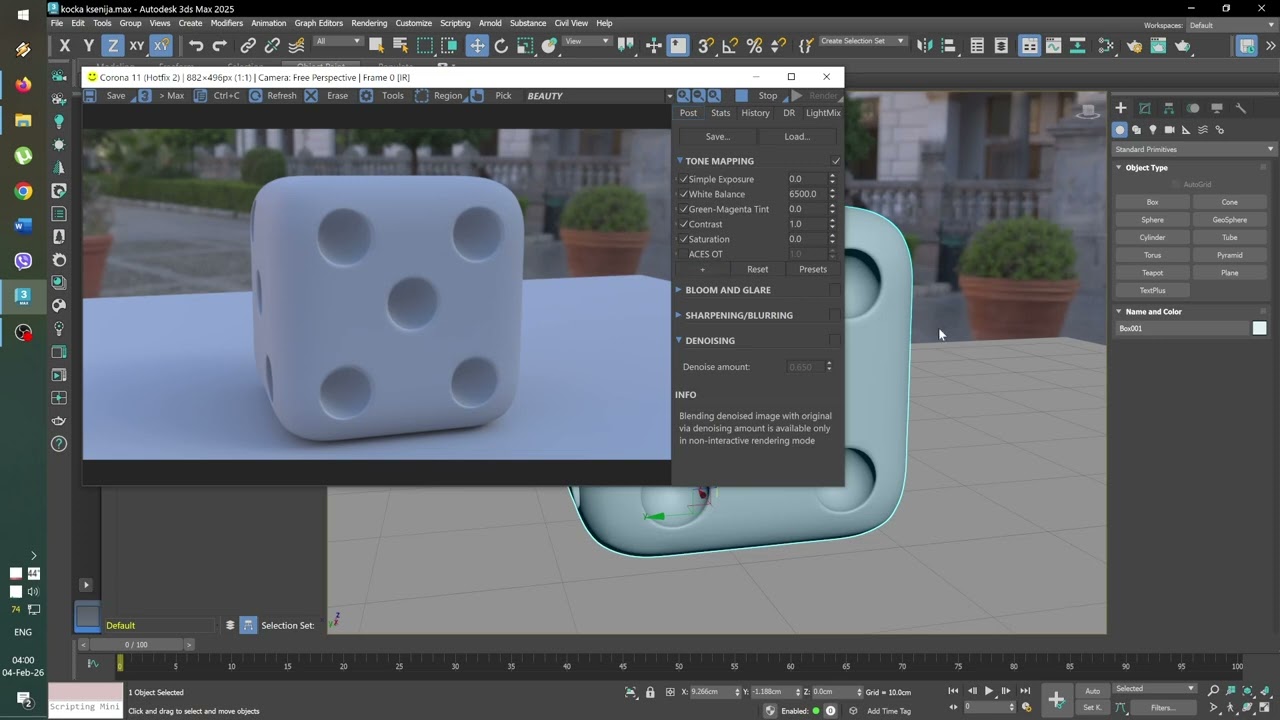Click Presets button in Tone Mapping
This screenshot has height=720, width=1280.
[813, 269]
